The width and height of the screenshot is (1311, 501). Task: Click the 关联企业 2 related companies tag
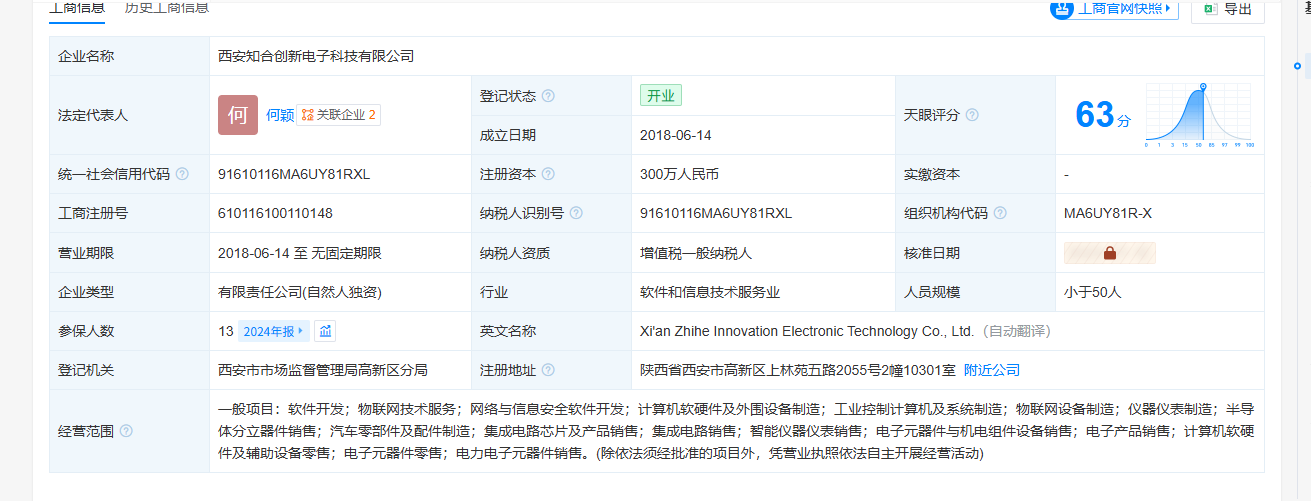pyautogui.click(x=339, y=115)
